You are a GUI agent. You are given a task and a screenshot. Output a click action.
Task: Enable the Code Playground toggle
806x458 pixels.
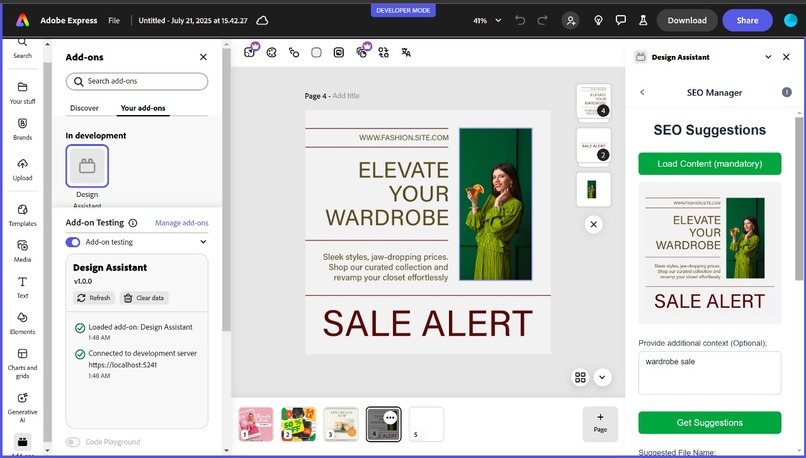pos(73,442)
